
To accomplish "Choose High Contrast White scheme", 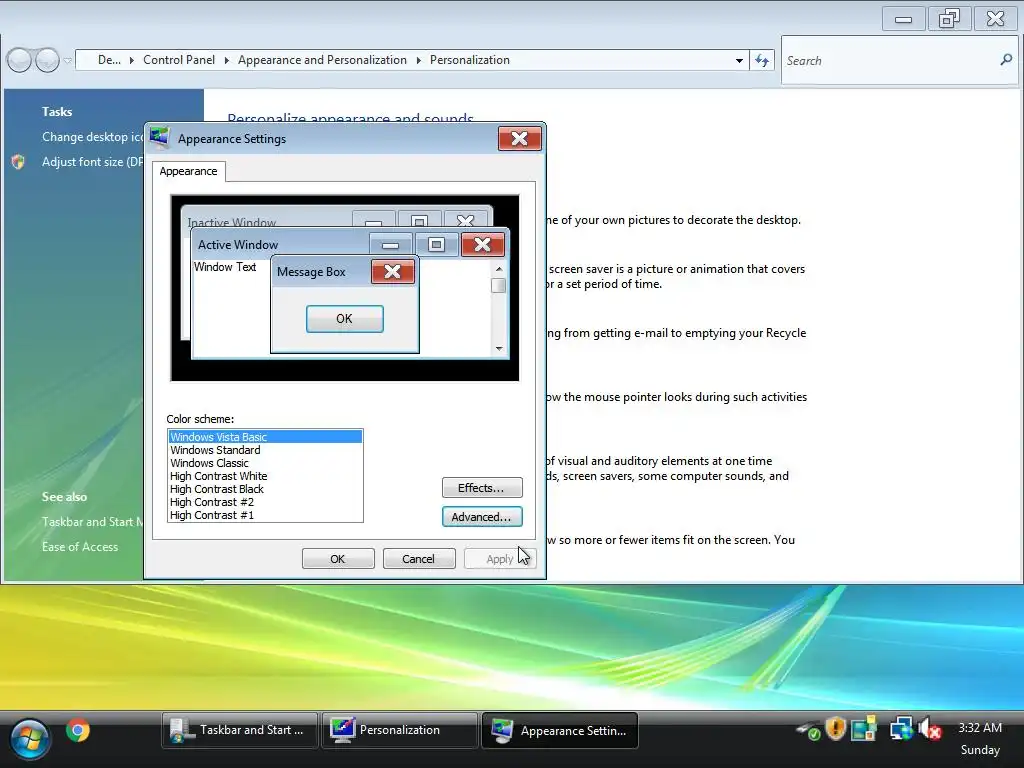I will pyautogui.click(x=265, y=476).
